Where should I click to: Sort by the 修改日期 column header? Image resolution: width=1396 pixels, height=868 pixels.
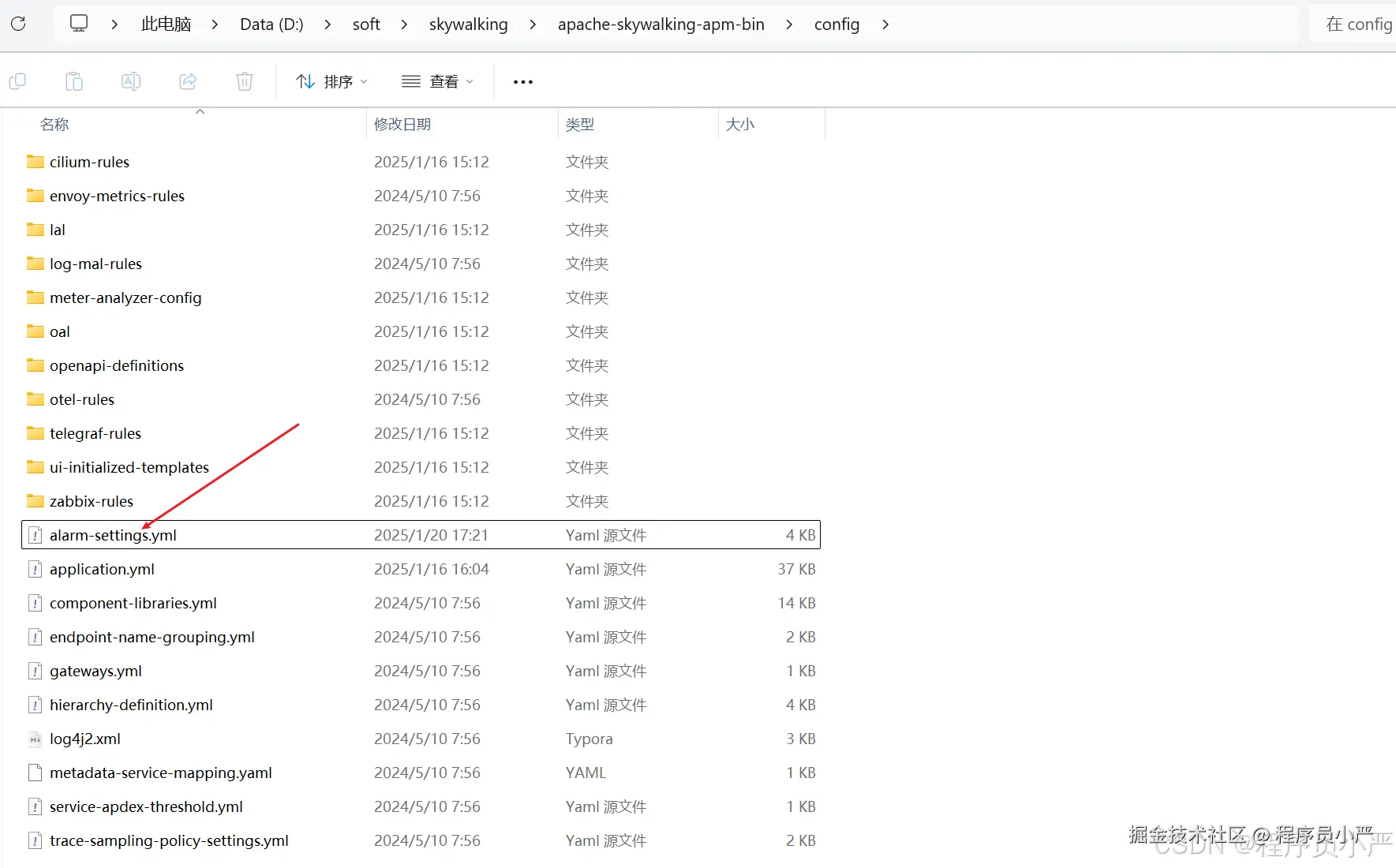[x=402, y=124]
